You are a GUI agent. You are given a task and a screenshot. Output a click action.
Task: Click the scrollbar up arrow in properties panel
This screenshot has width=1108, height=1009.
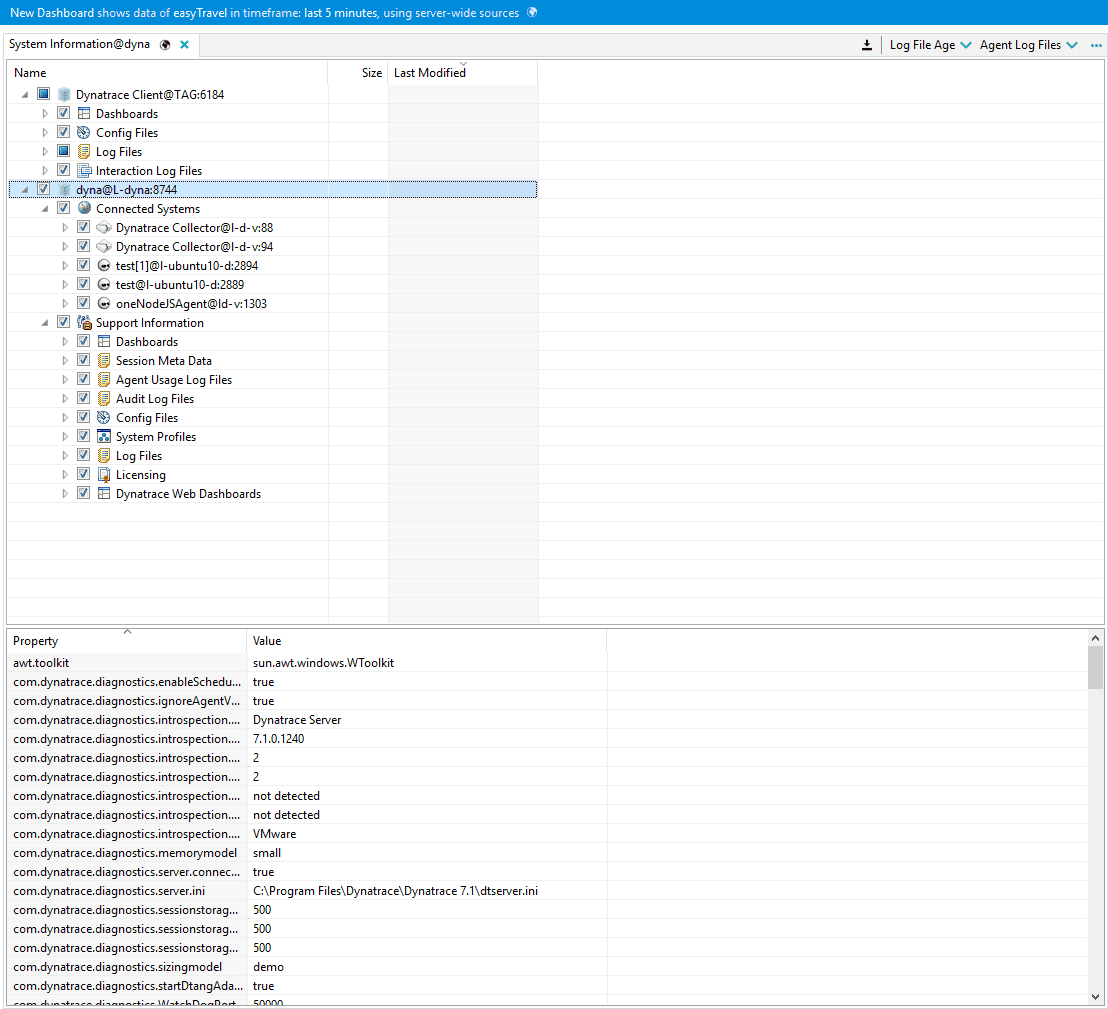tap(1095, 638)
